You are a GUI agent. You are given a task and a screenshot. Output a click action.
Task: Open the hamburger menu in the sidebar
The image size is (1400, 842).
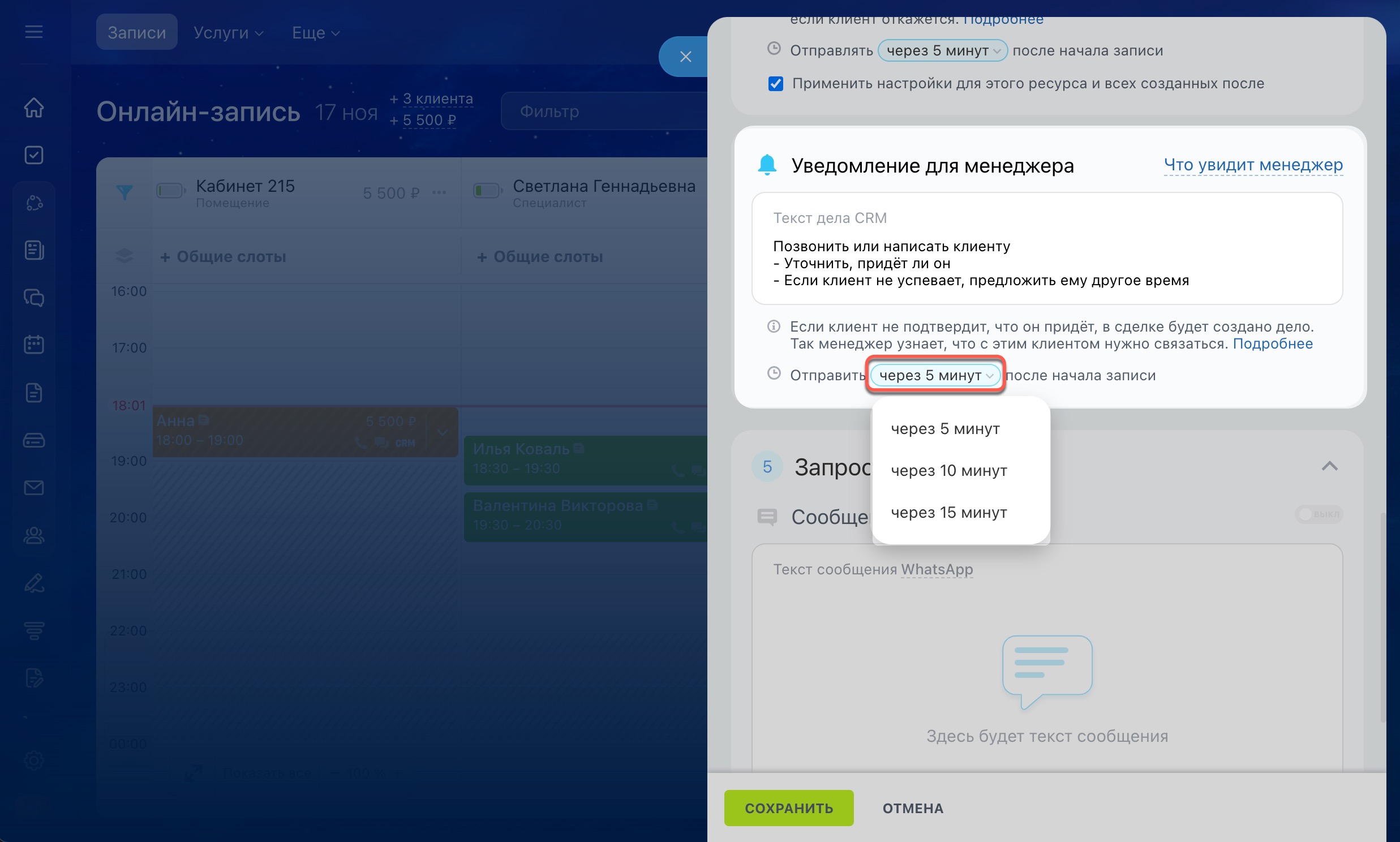(x=33, y=32)
